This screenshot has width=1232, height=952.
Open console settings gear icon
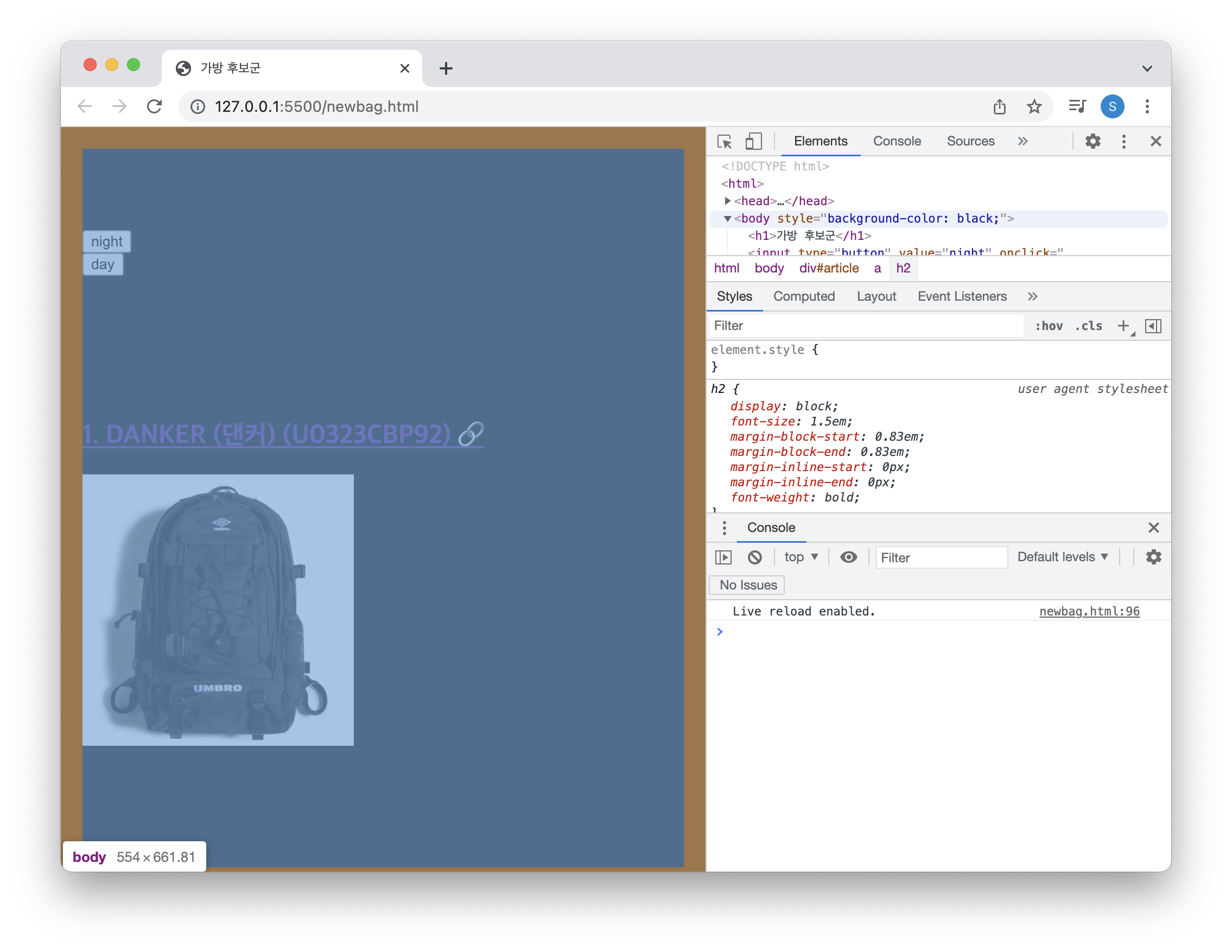click(x=1154, y=557)
